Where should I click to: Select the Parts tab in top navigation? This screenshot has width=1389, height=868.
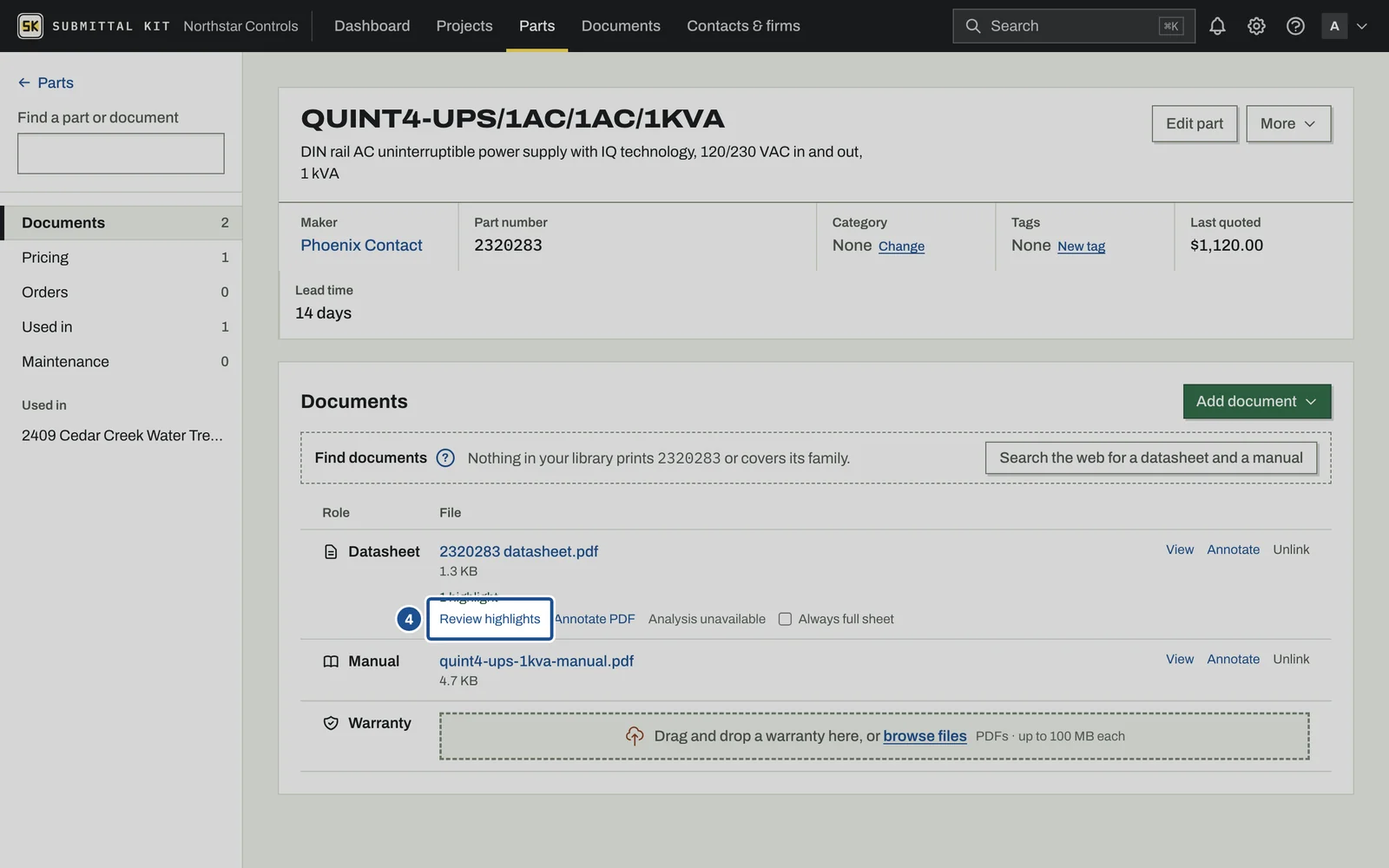(537, 26)
